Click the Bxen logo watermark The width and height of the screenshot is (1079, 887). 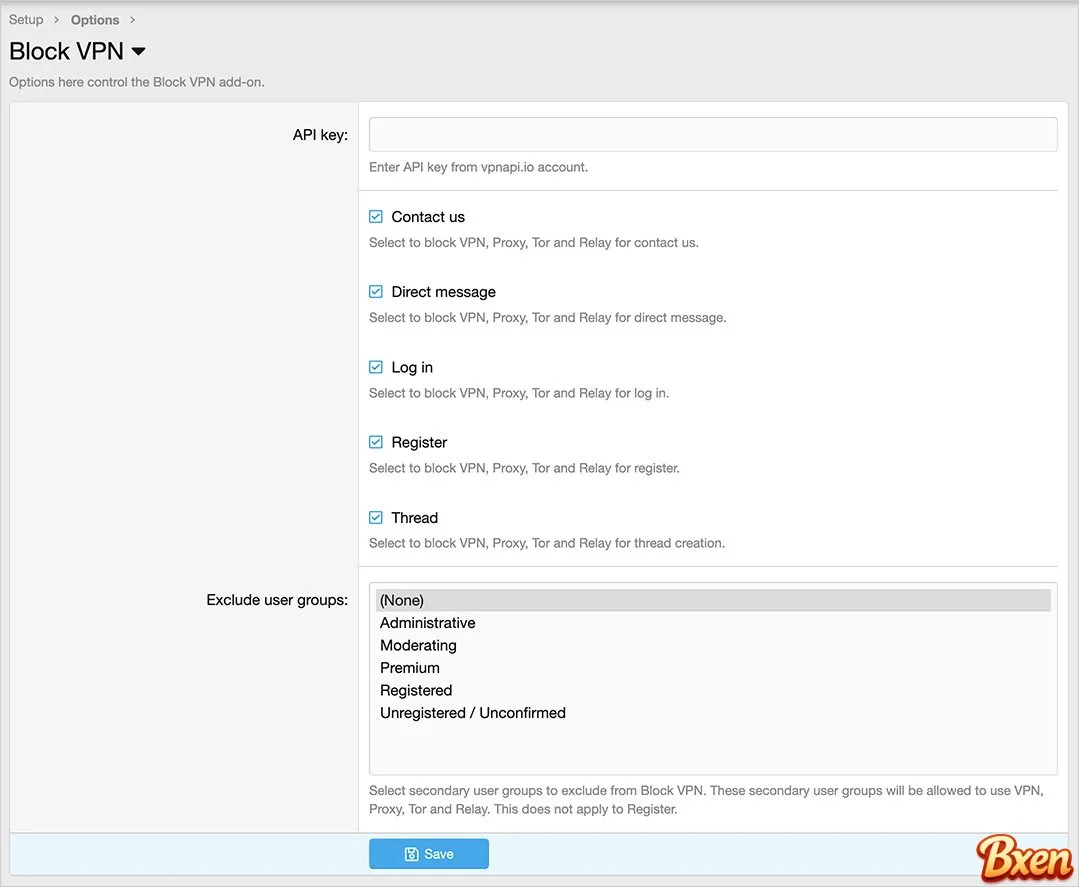tap(1024, 857)
